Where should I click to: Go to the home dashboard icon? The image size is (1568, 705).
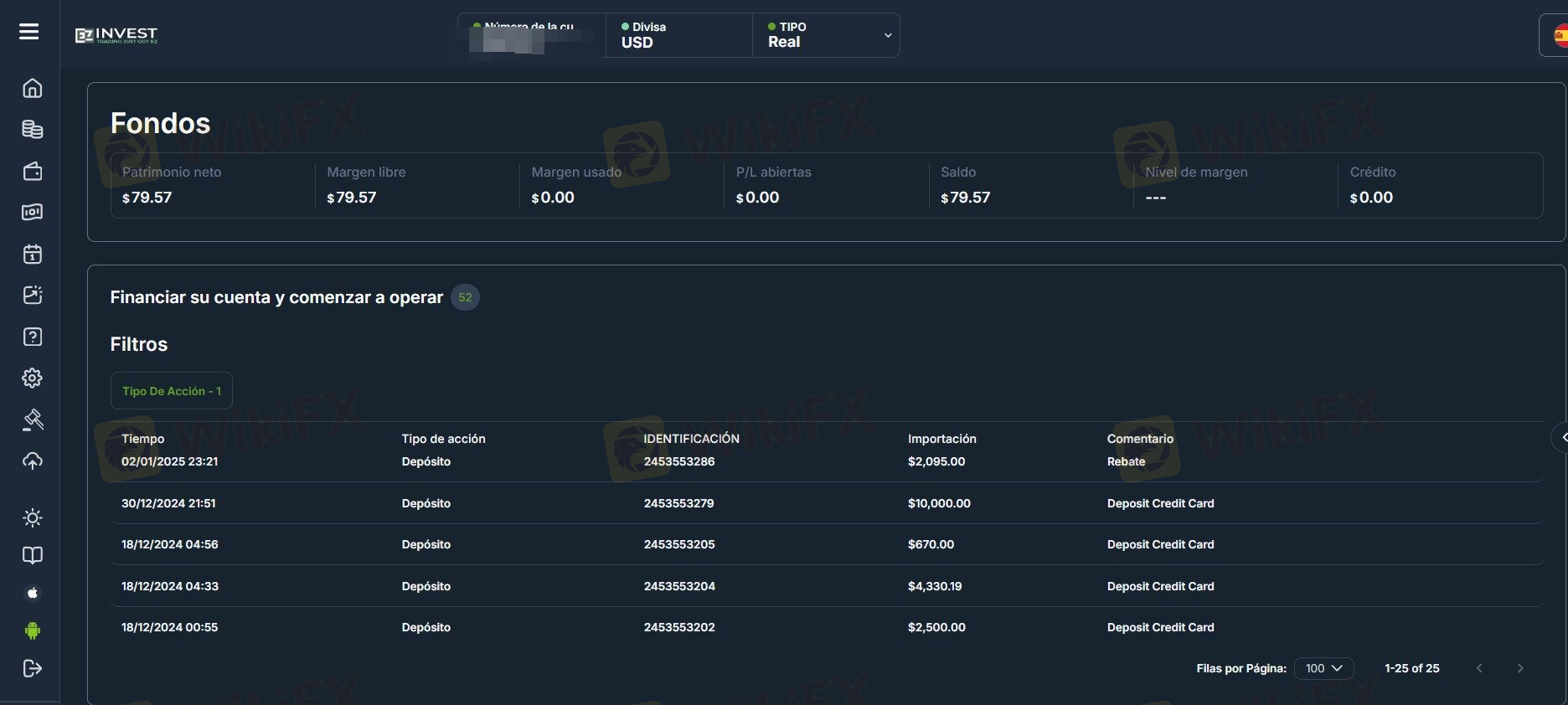tap(32, 88)
